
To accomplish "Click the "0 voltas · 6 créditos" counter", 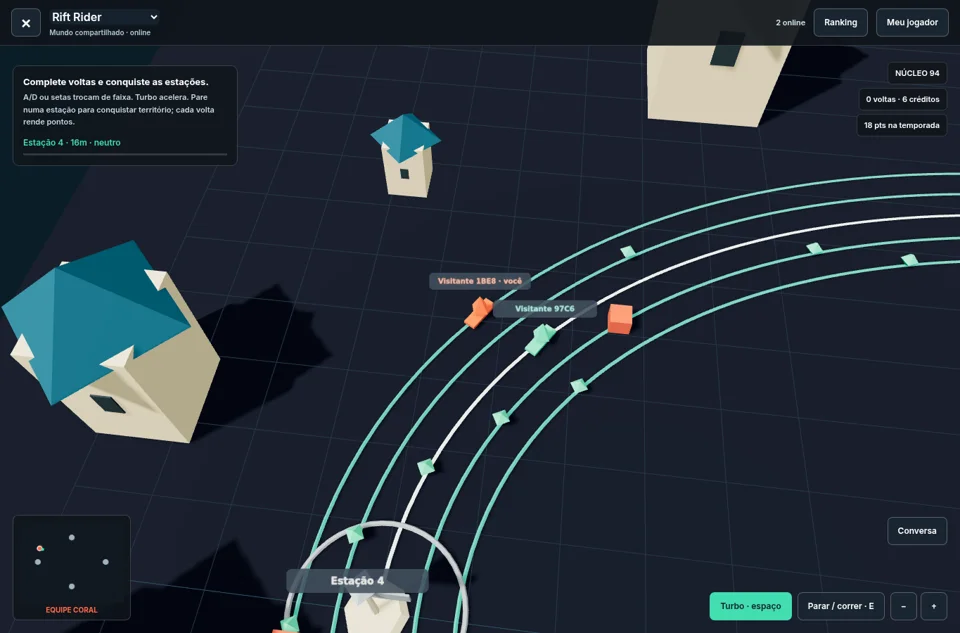I will (x=902, y=99).
